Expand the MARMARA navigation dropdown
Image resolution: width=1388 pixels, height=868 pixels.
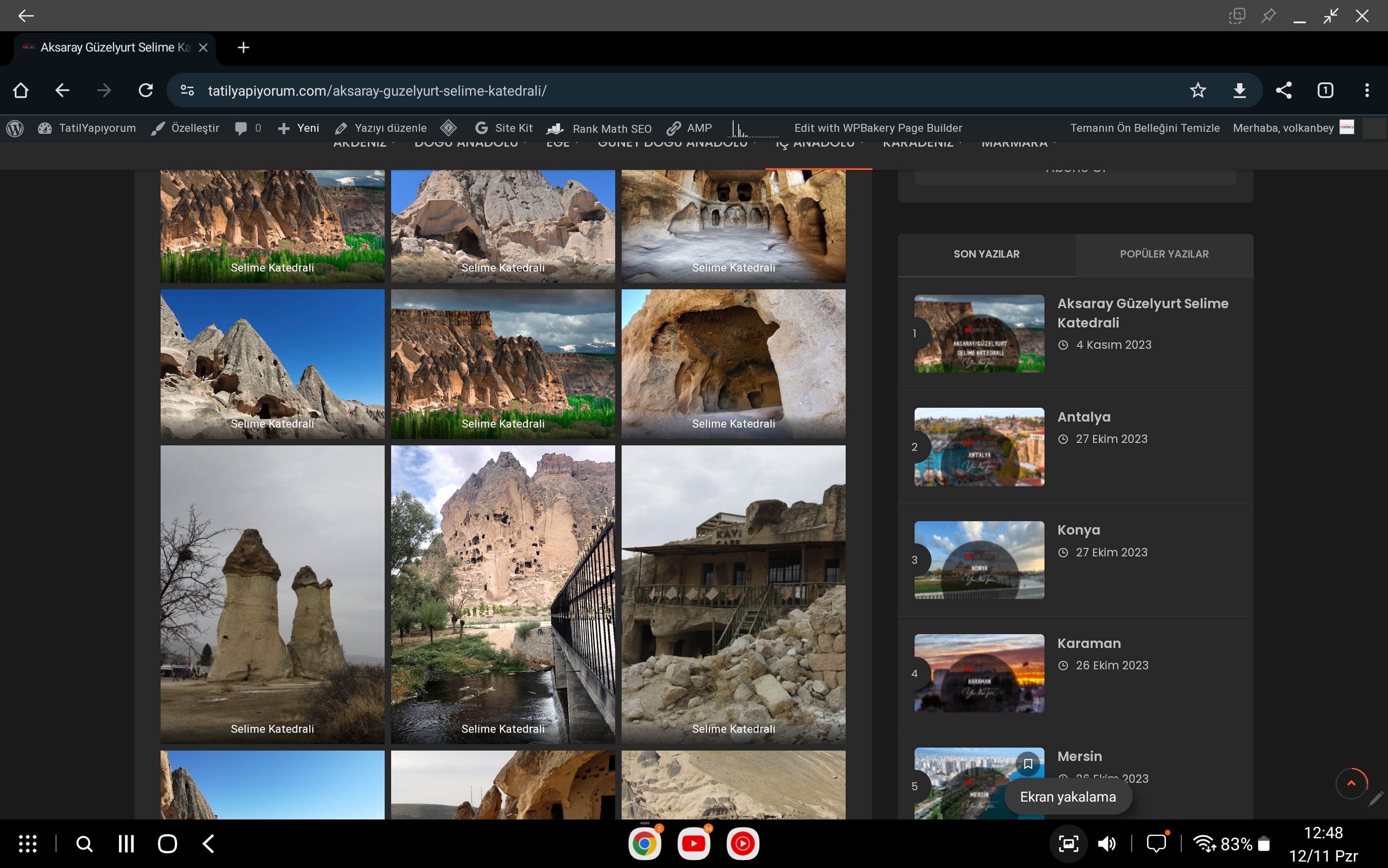tap(1018, 144)
